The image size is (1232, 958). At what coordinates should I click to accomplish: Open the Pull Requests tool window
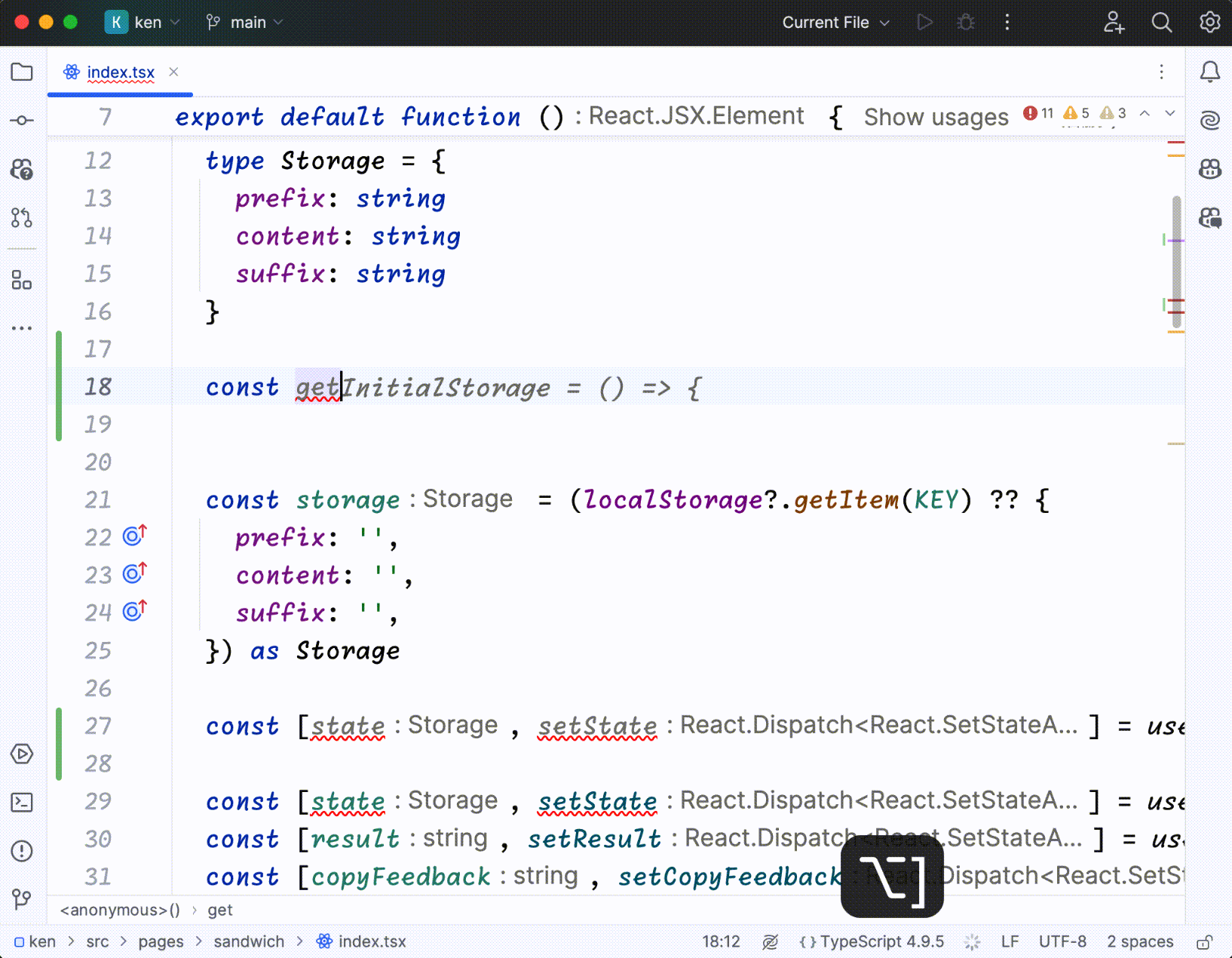22,218
